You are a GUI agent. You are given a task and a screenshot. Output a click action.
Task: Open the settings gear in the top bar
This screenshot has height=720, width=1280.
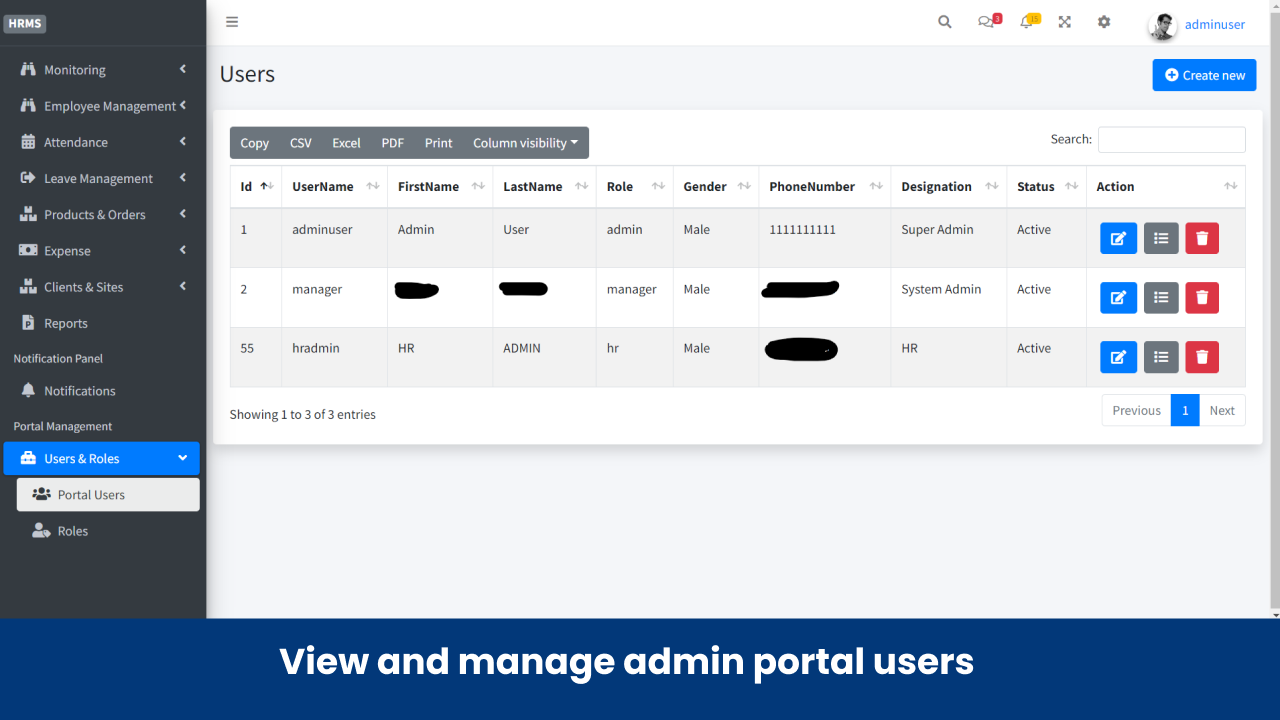1103,22
